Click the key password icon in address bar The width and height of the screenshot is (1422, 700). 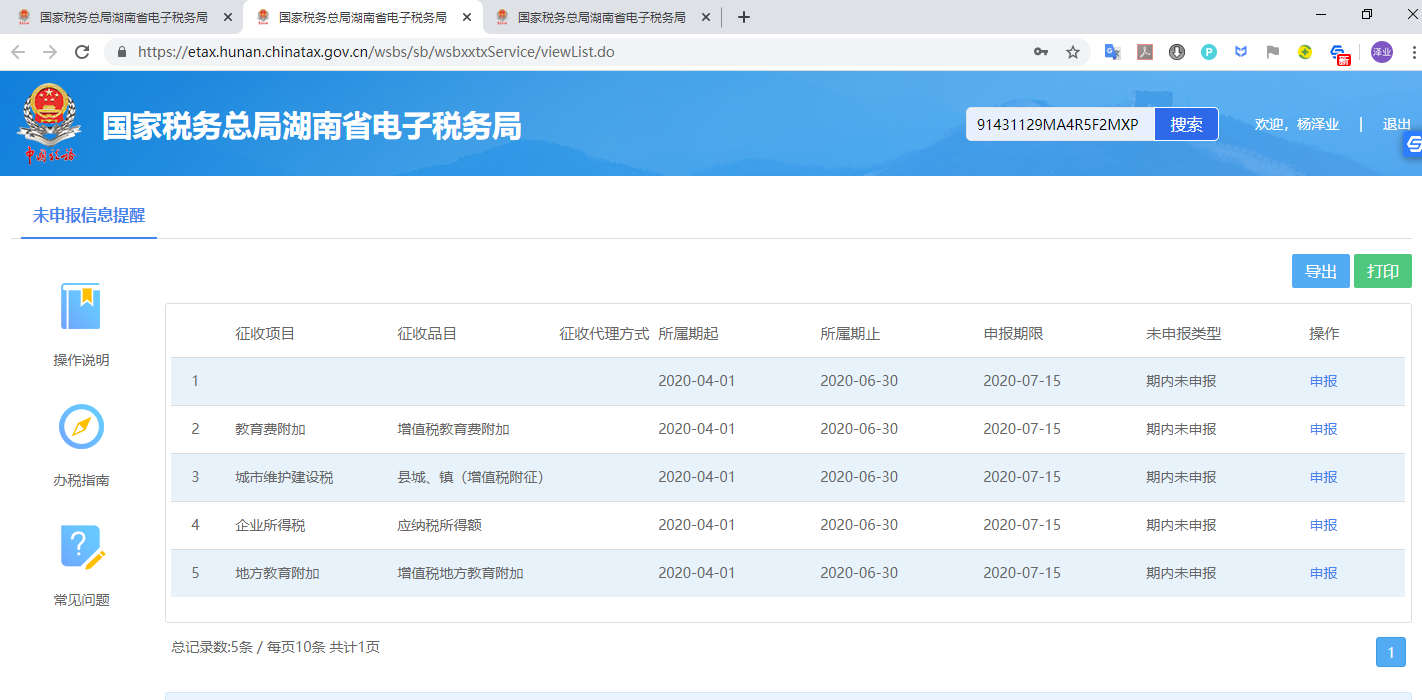tap(1041, 52)
